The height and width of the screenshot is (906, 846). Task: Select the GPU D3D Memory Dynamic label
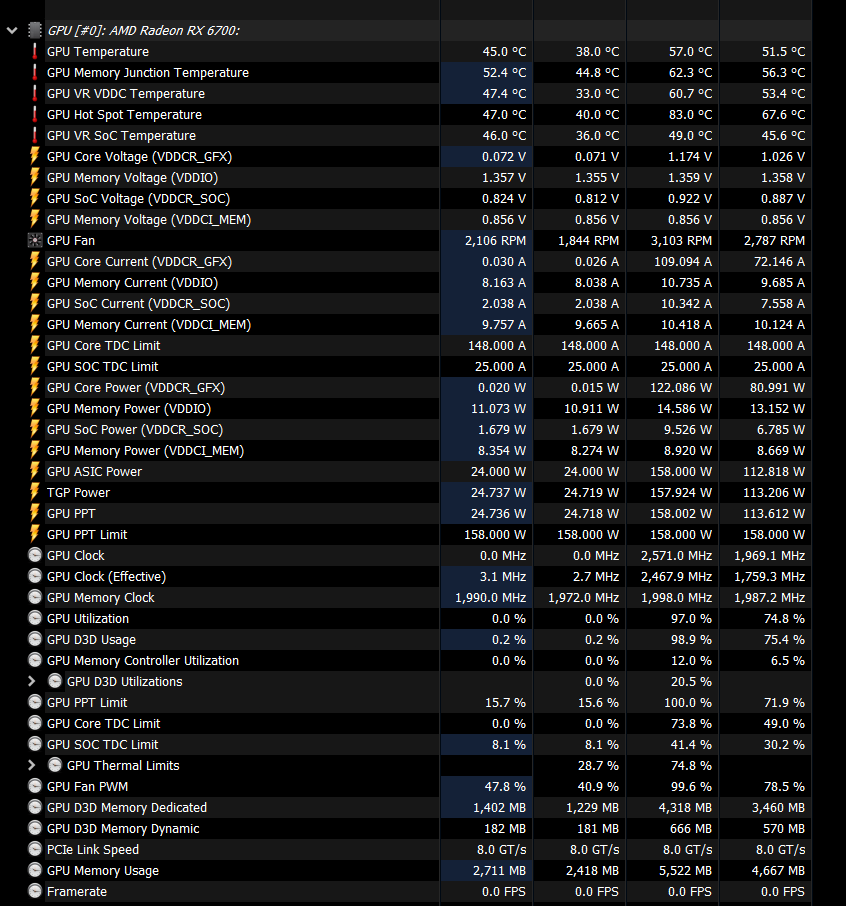pyautogui.click(x=123, y=829)
